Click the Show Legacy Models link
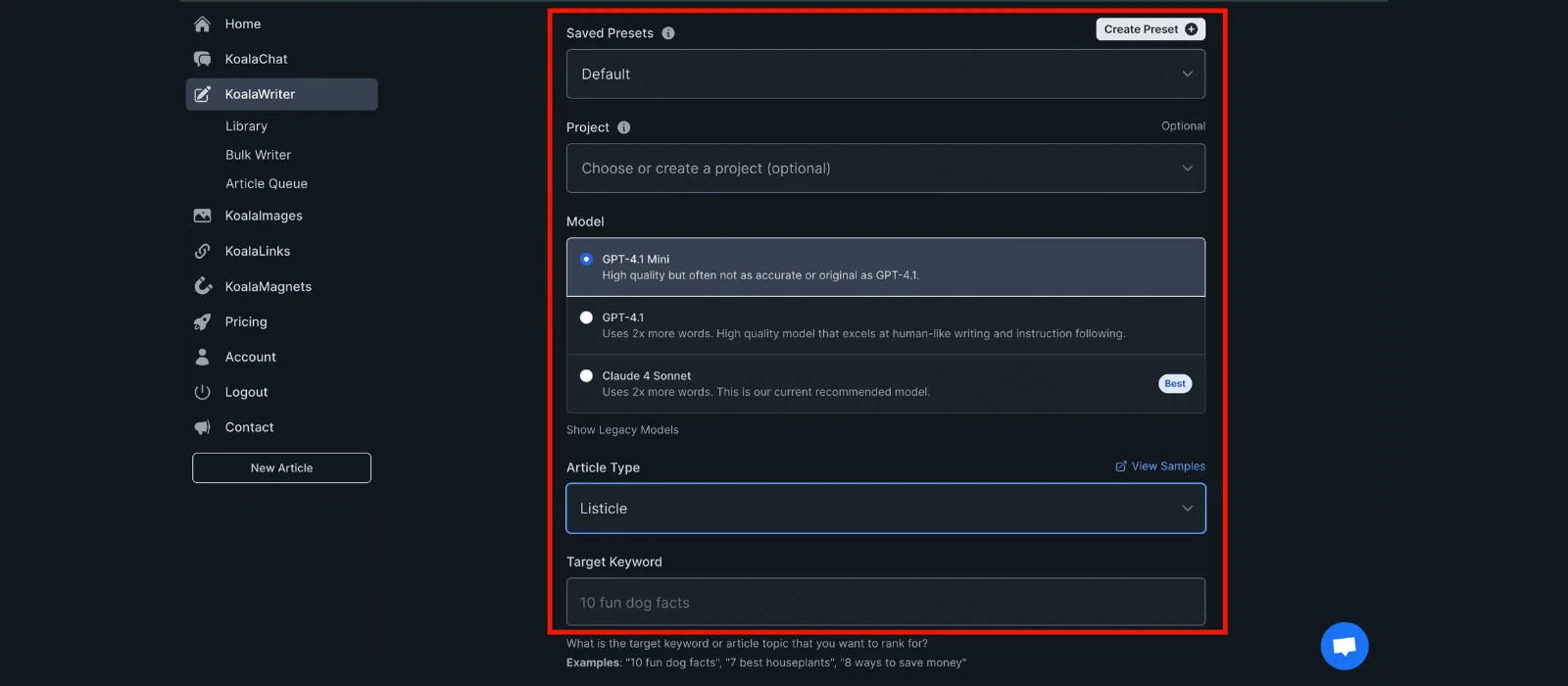 click(x=622, y=430)
